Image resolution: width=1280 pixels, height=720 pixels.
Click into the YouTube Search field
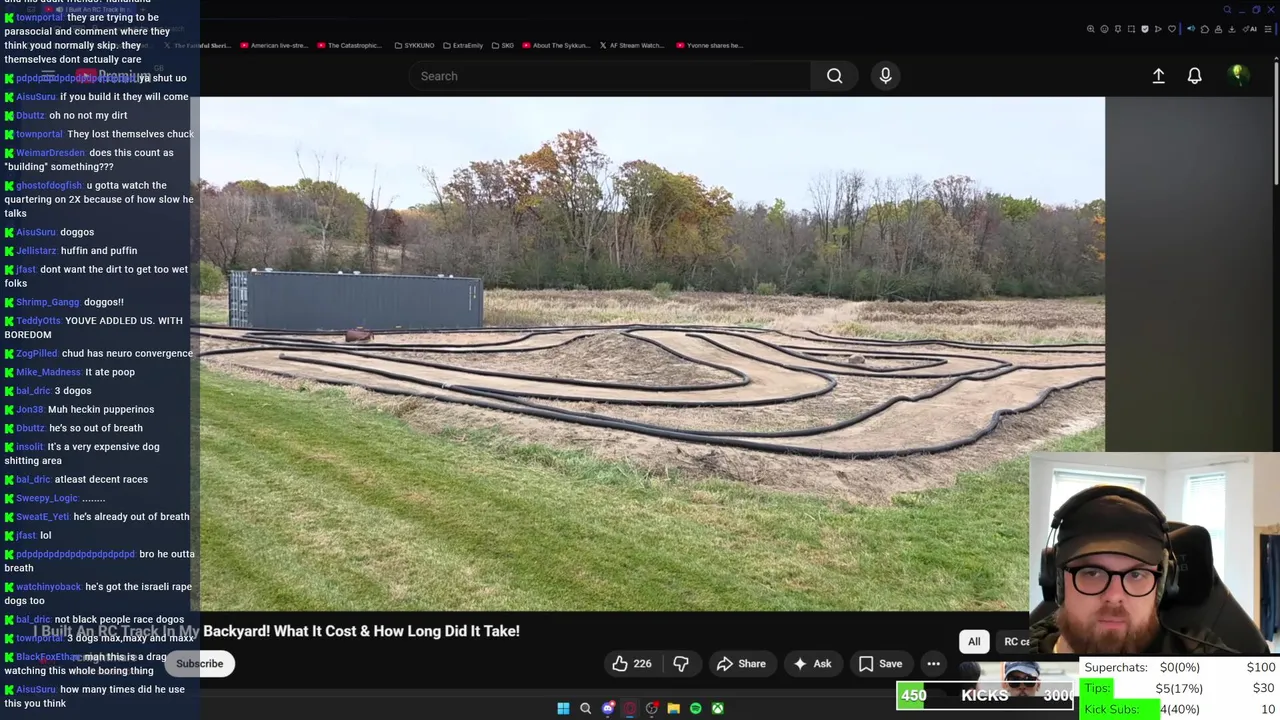[610, 76]
